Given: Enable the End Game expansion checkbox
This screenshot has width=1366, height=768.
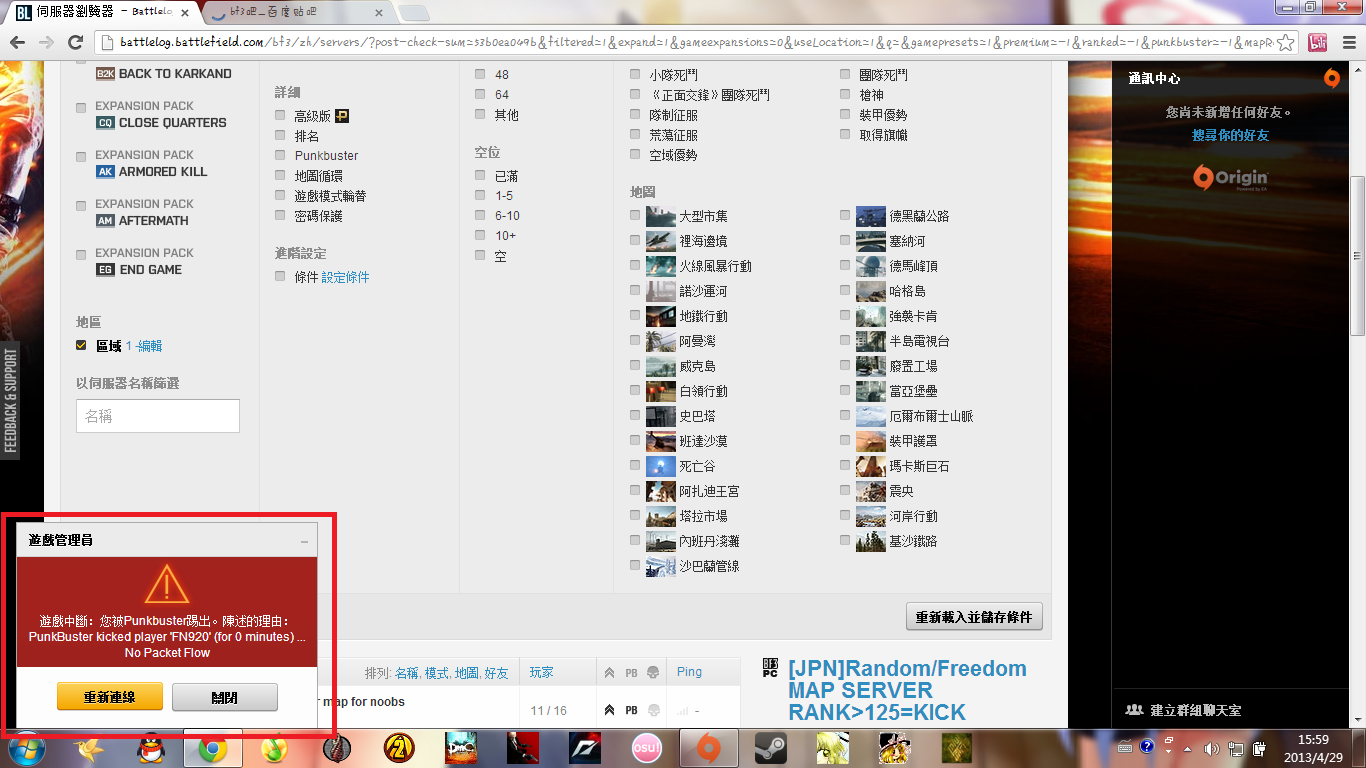Looking at the screenshot, I should 81,255.
